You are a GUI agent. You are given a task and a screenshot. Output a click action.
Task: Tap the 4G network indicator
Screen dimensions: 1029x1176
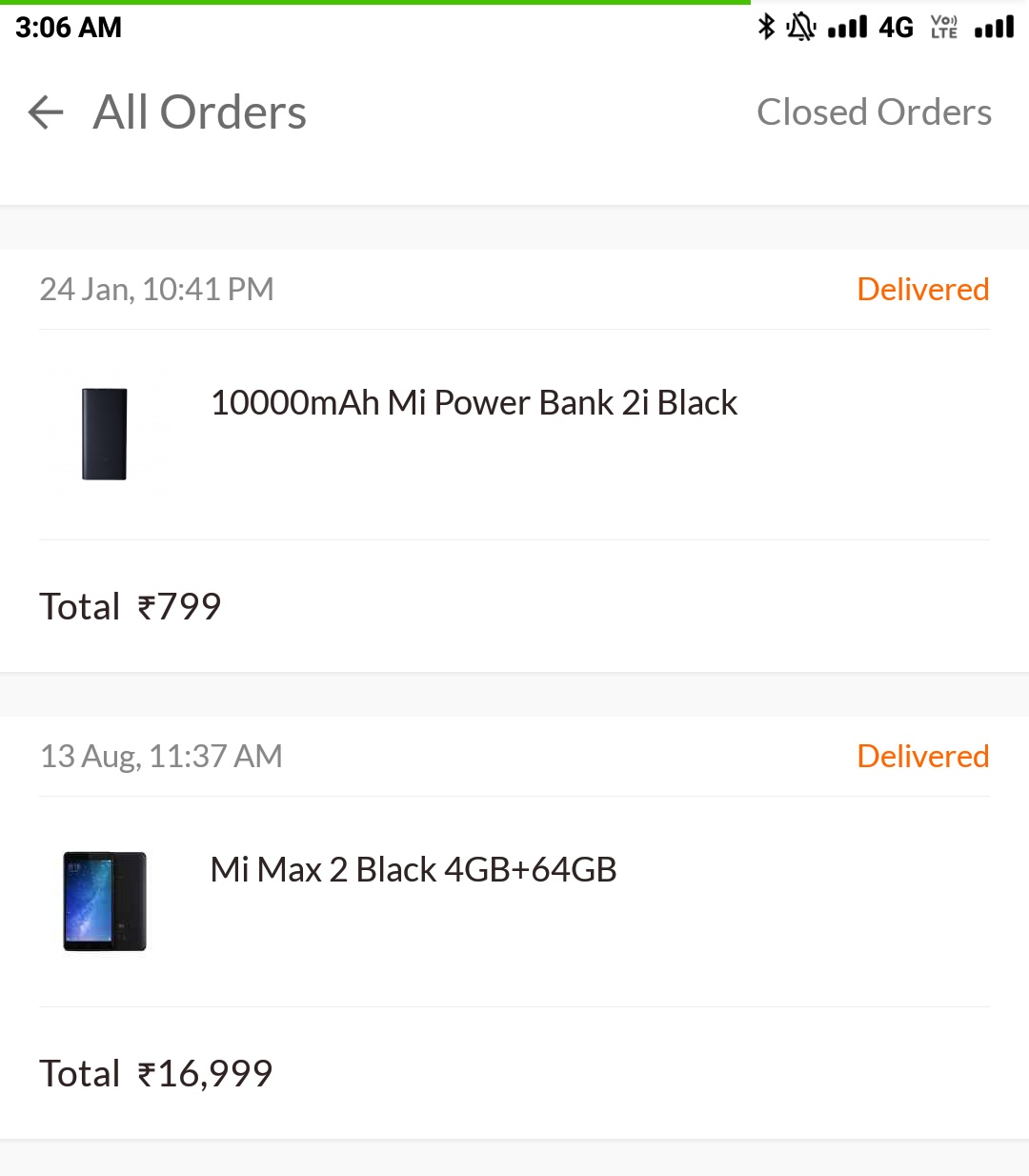(x=896, y=28)
